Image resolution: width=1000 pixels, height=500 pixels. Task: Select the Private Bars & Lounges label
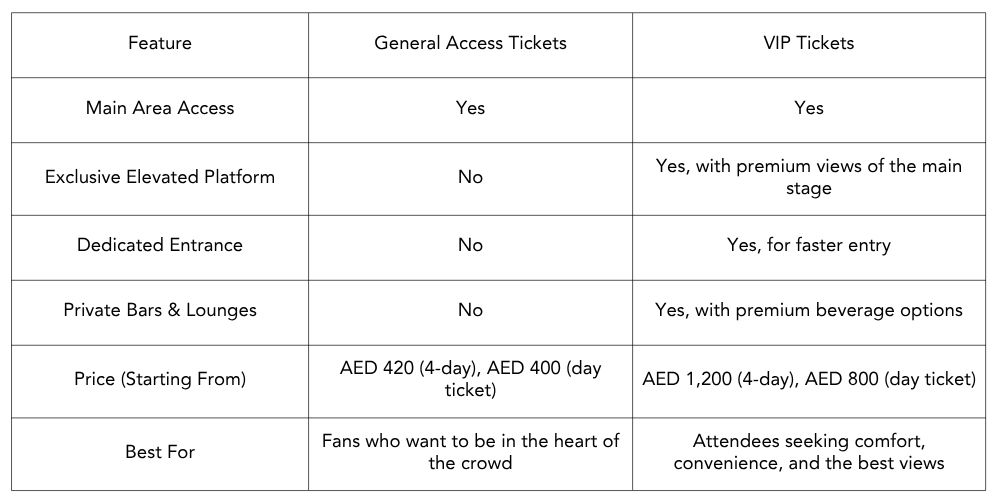pos(160,310)
